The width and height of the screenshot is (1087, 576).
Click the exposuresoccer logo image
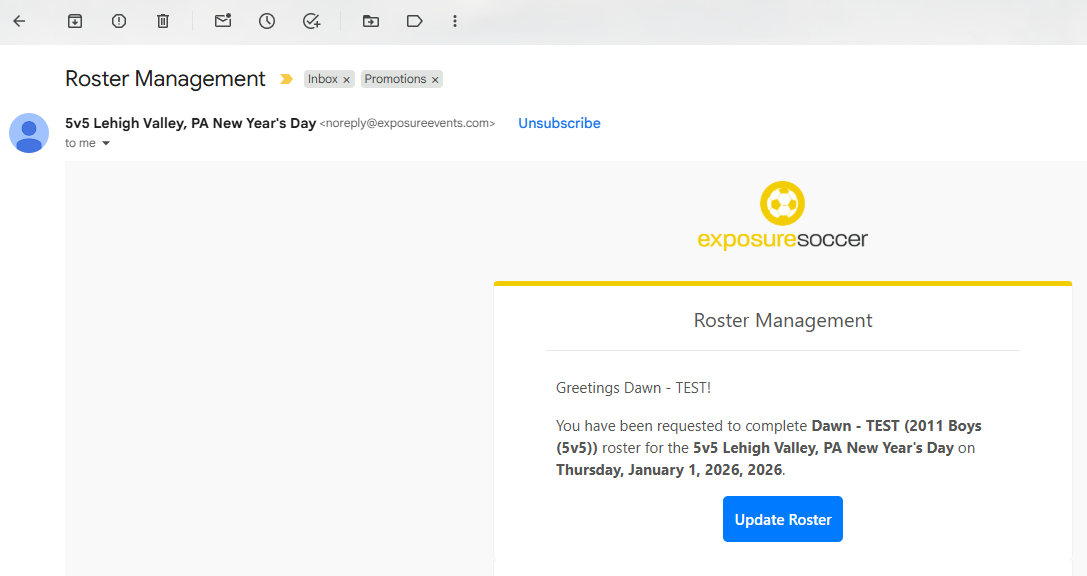tap(782, 215)
